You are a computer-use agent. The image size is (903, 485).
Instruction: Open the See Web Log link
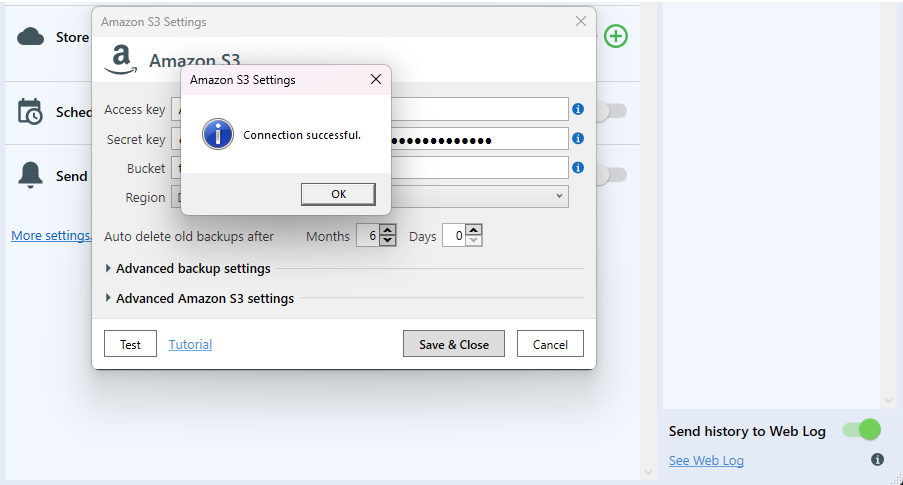pyautogui.click(x=706, y=460)
